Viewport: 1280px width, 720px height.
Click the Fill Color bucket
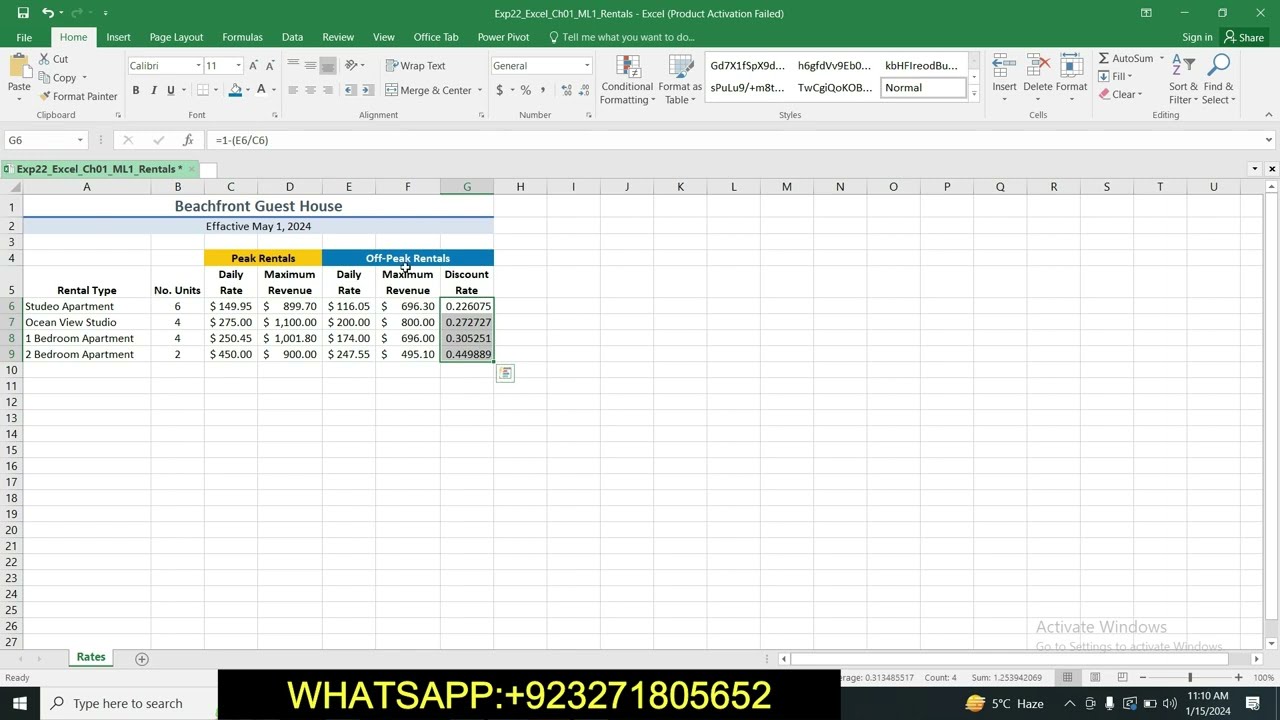(x=235, y=90)
